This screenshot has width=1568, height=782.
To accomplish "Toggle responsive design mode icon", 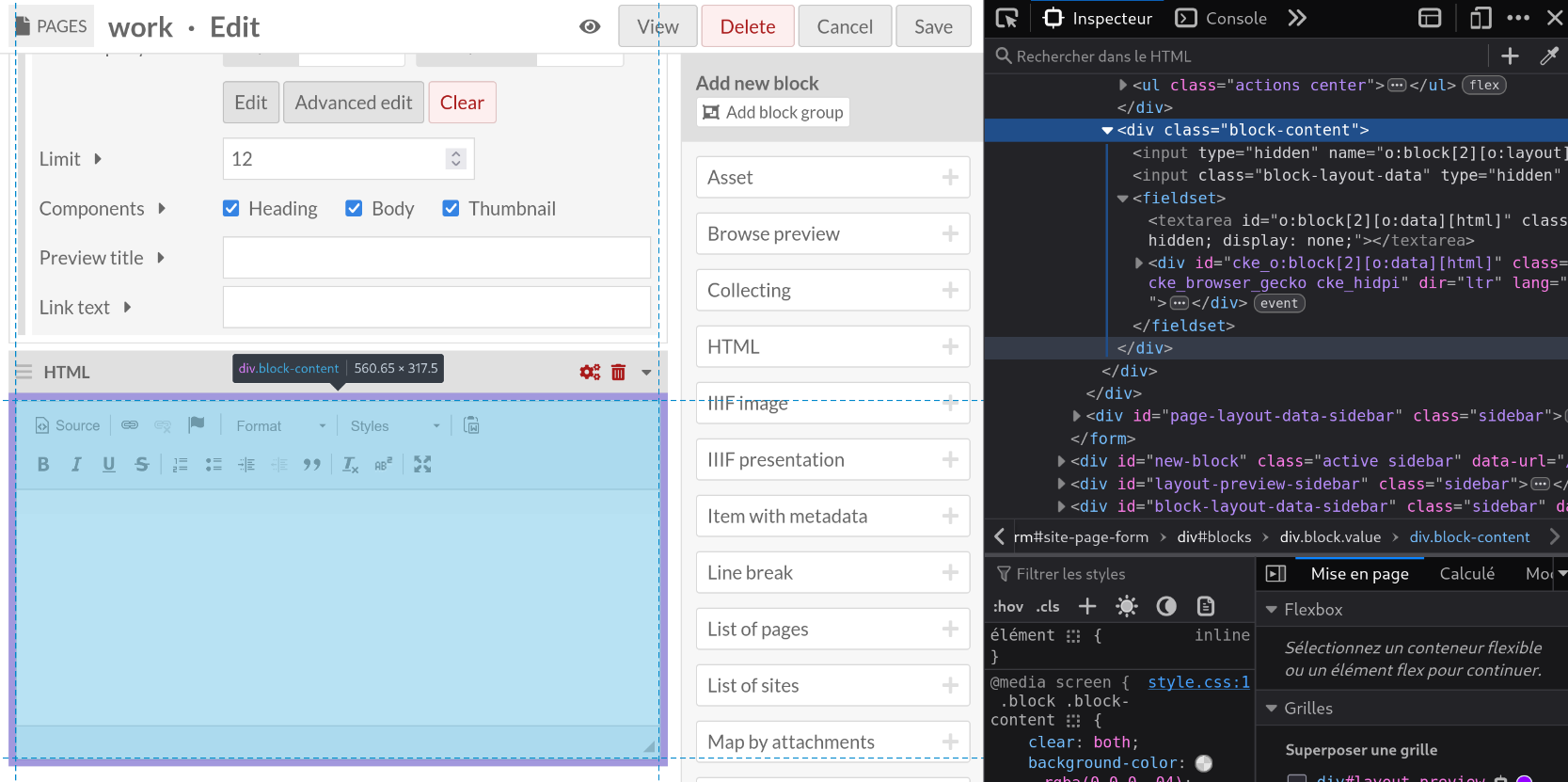I will point(1481,19).
